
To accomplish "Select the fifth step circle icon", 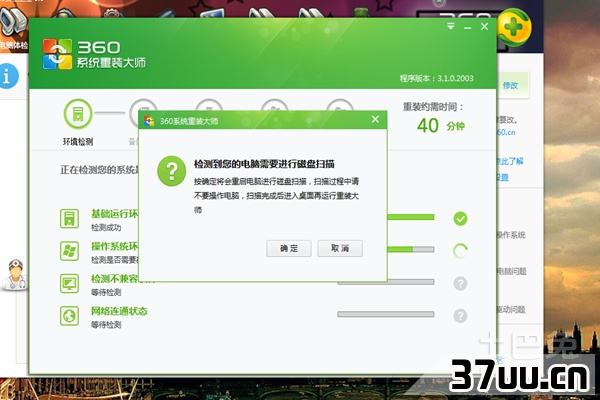I will [x=340, y=106].
